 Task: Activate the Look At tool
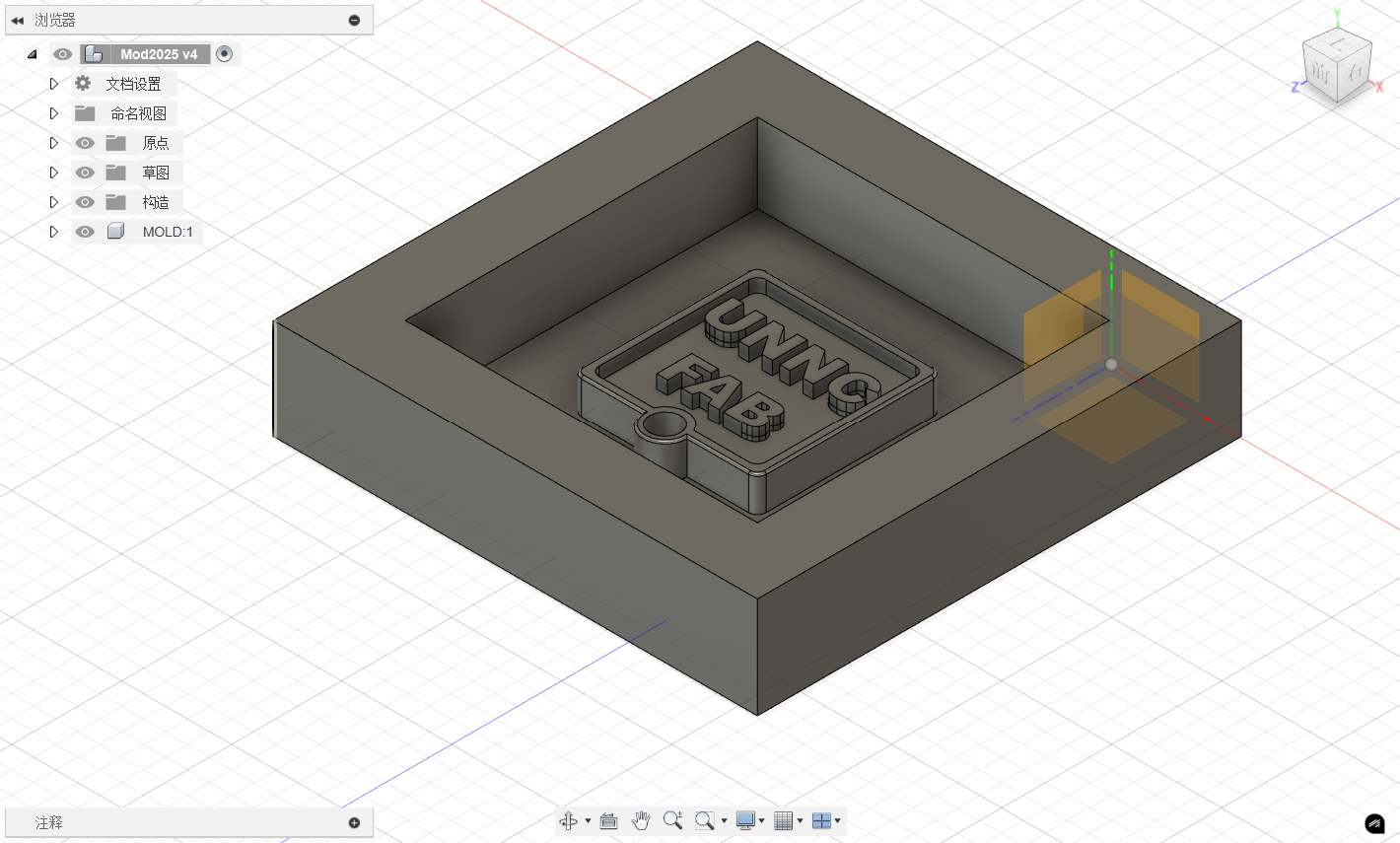tap(608, 820)
